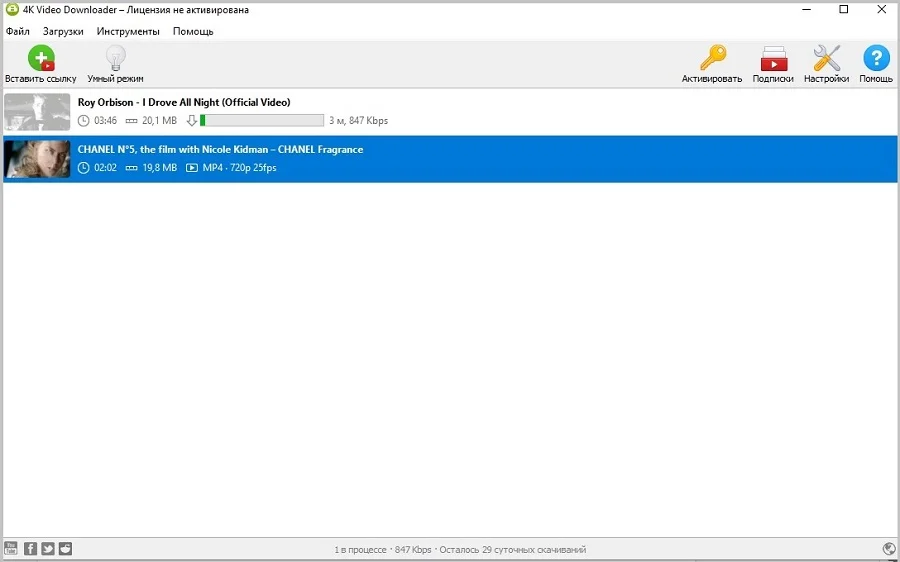Click the globe icon in status bar

click(889, 548)
